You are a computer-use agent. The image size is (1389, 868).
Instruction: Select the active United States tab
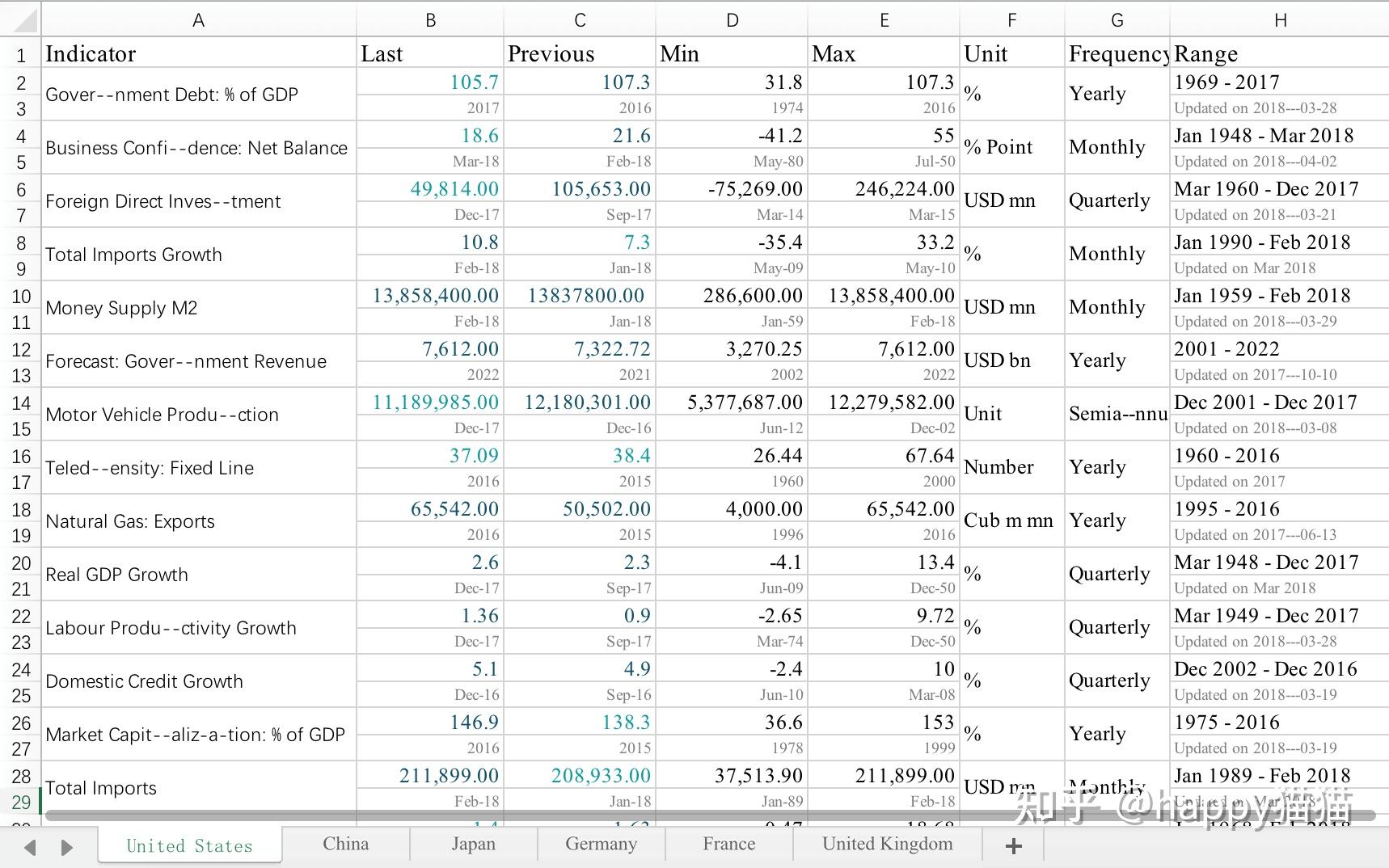point(188,845)
